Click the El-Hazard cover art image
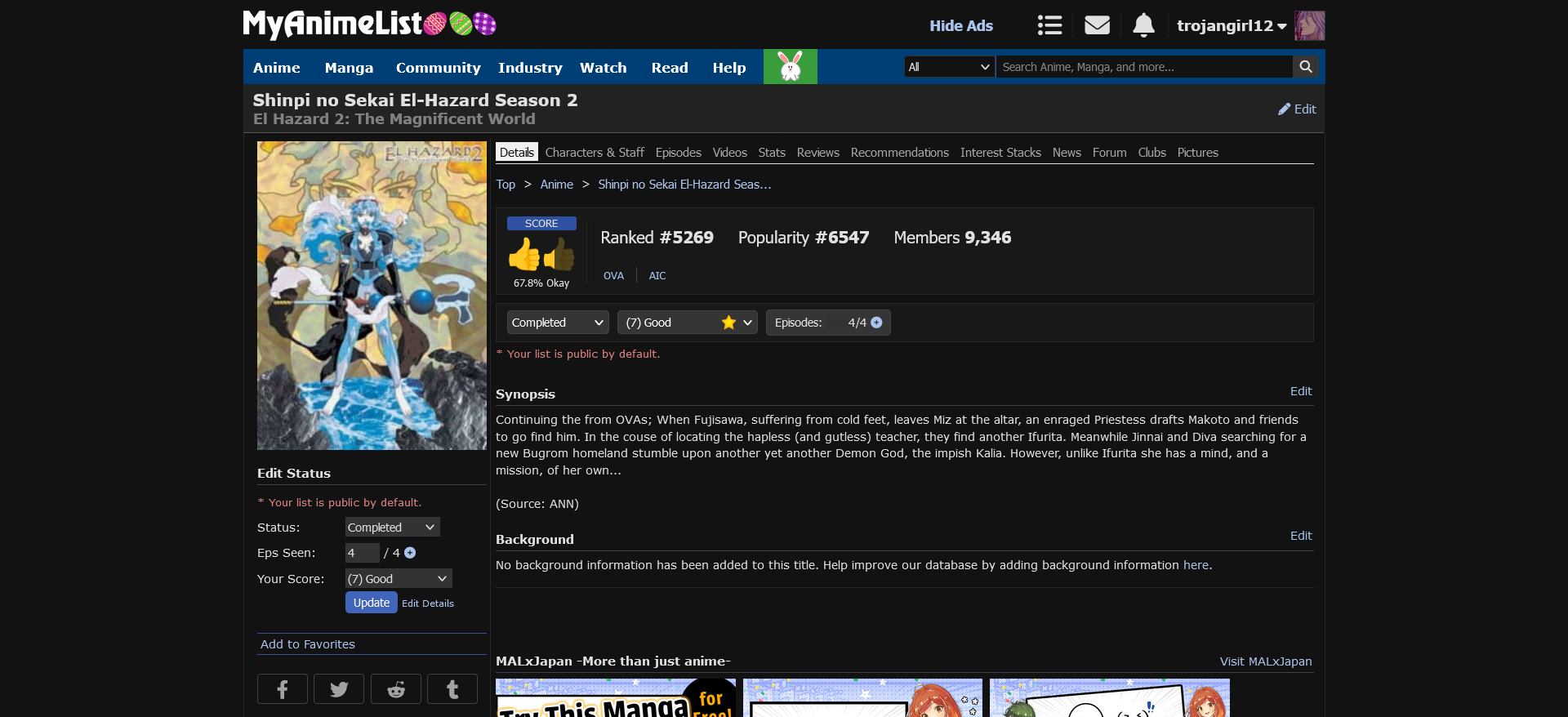The height and width of the screenshot is (717, 1568). pos(372,296)
